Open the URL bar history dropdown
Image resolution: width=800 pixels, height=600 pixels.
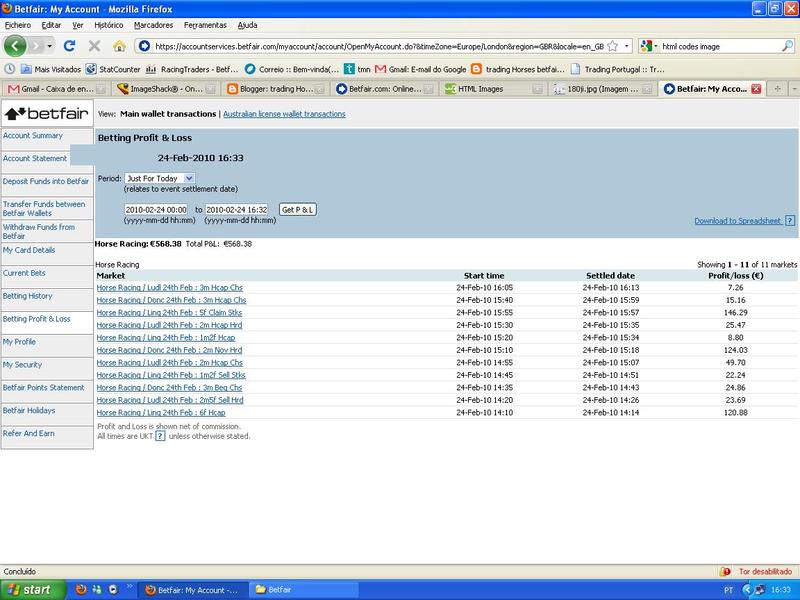pyautogui.click(x=627, y=46)
